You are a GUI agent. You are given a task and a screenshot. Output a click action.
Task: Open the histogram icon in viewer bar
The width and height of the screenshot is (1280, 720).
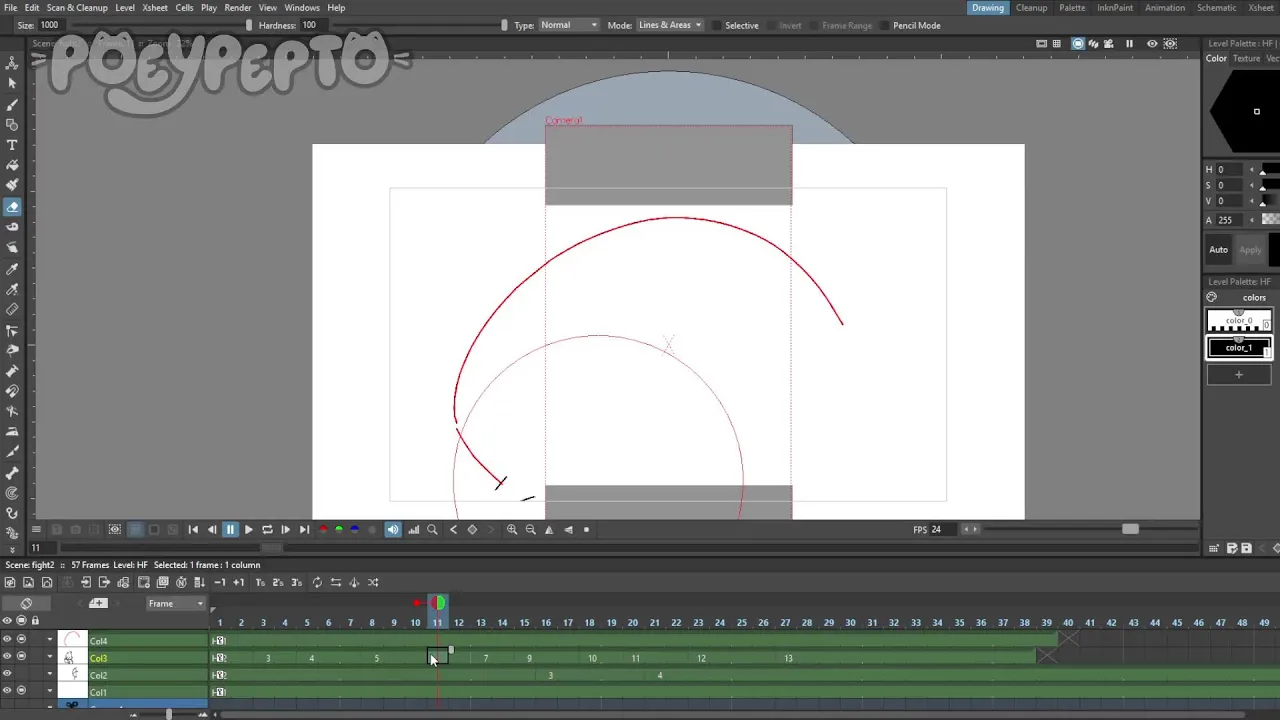(x=413, y=530)
